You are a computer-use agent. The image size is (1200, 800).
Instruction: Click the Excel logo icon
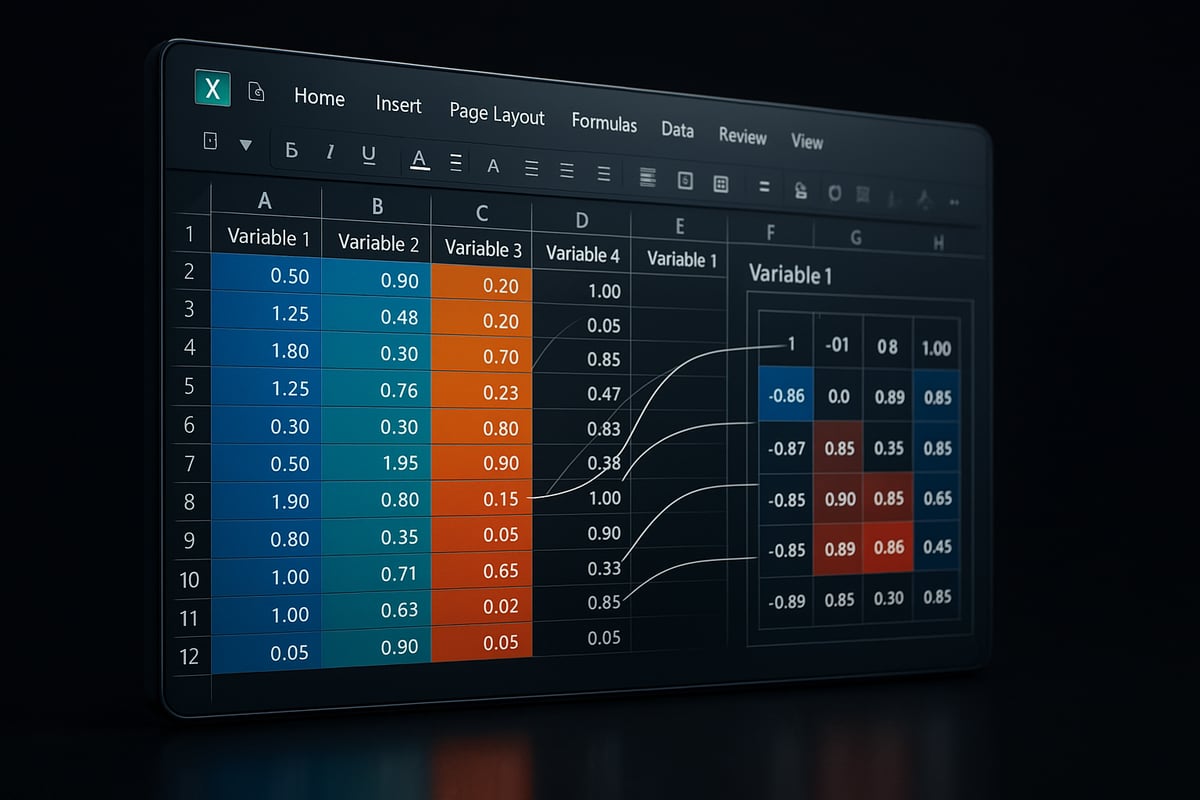click(x=212, y=88)
